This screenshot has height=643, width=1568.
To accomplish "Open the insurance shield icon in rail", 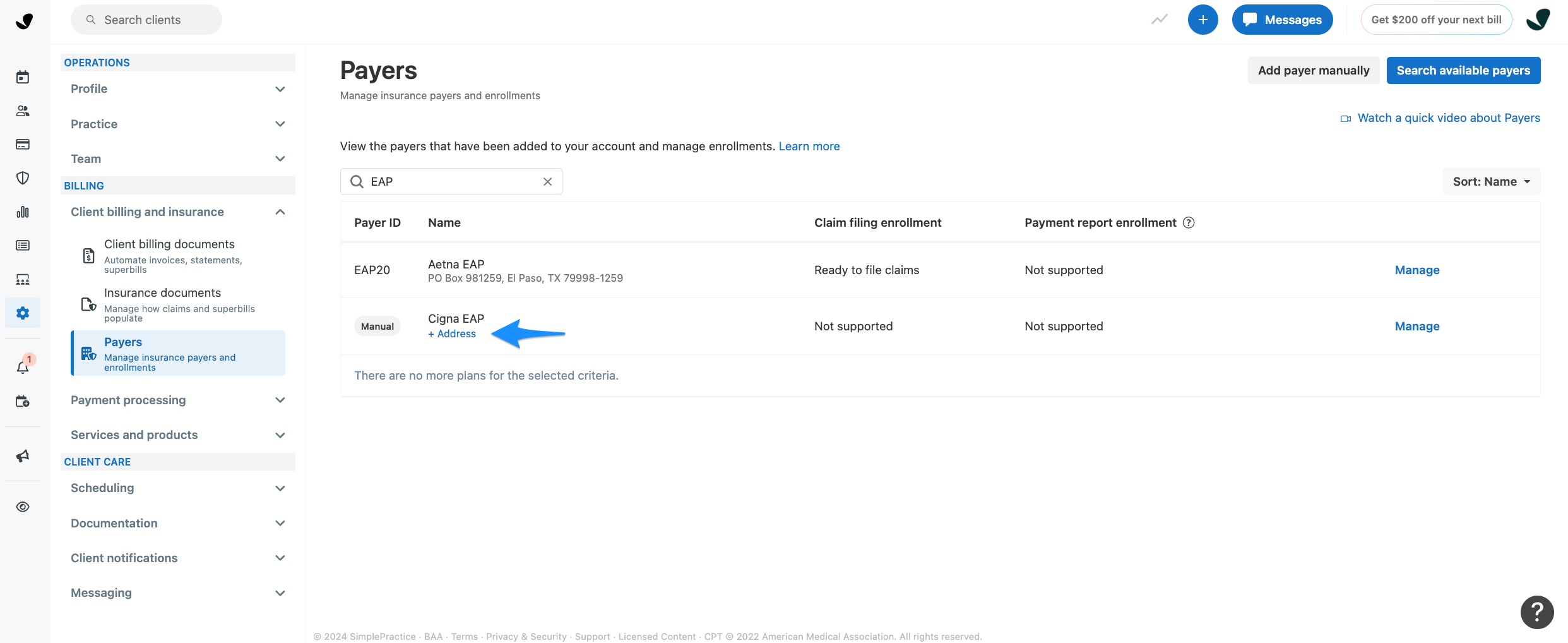I will click(x=23, y=178).
